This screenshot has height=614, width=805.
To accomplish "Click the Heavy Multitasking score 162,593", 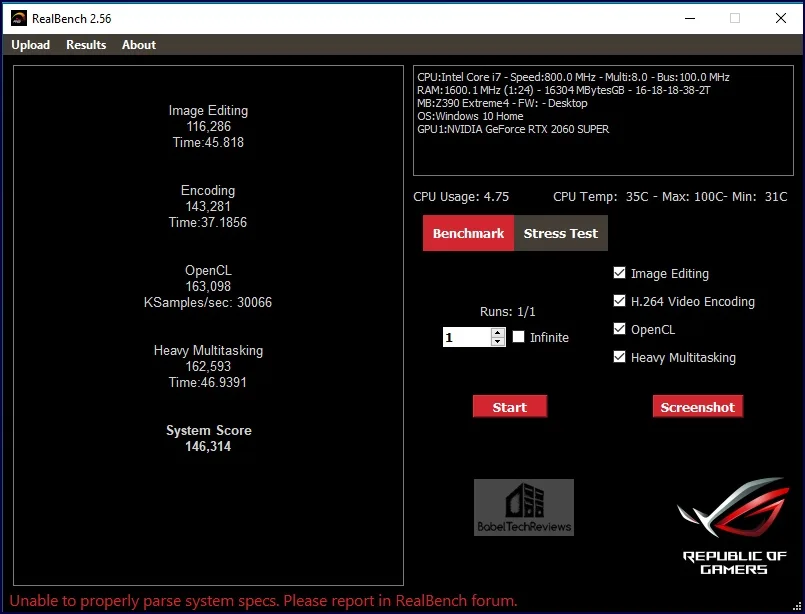I will pyautogui.click(x=208, y=367).
